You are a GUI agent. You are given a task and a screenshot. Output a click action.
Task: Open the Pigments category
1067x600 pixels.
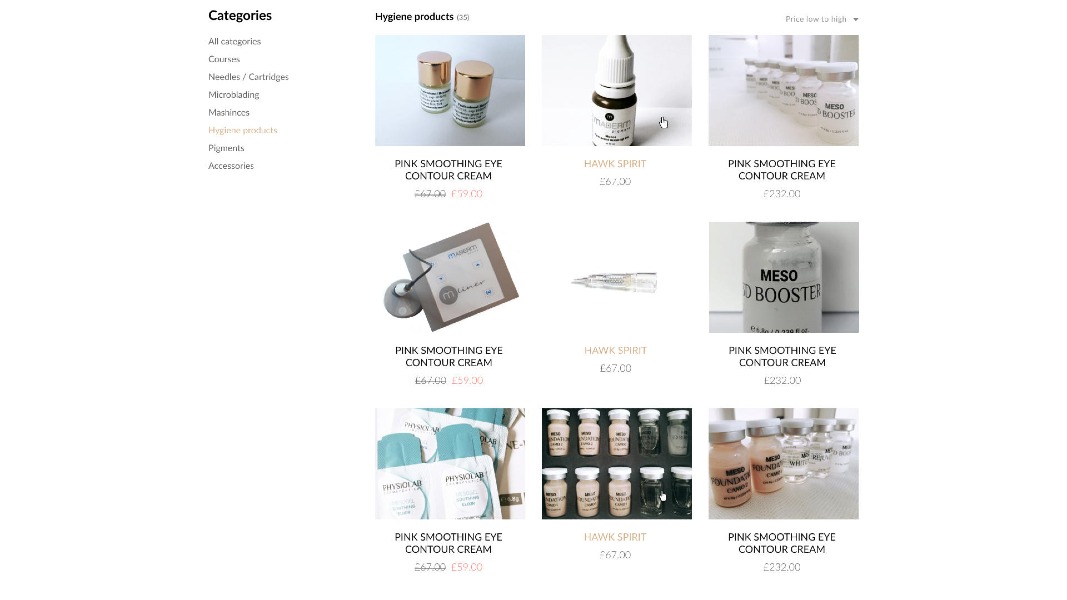[x=226, y=148]
